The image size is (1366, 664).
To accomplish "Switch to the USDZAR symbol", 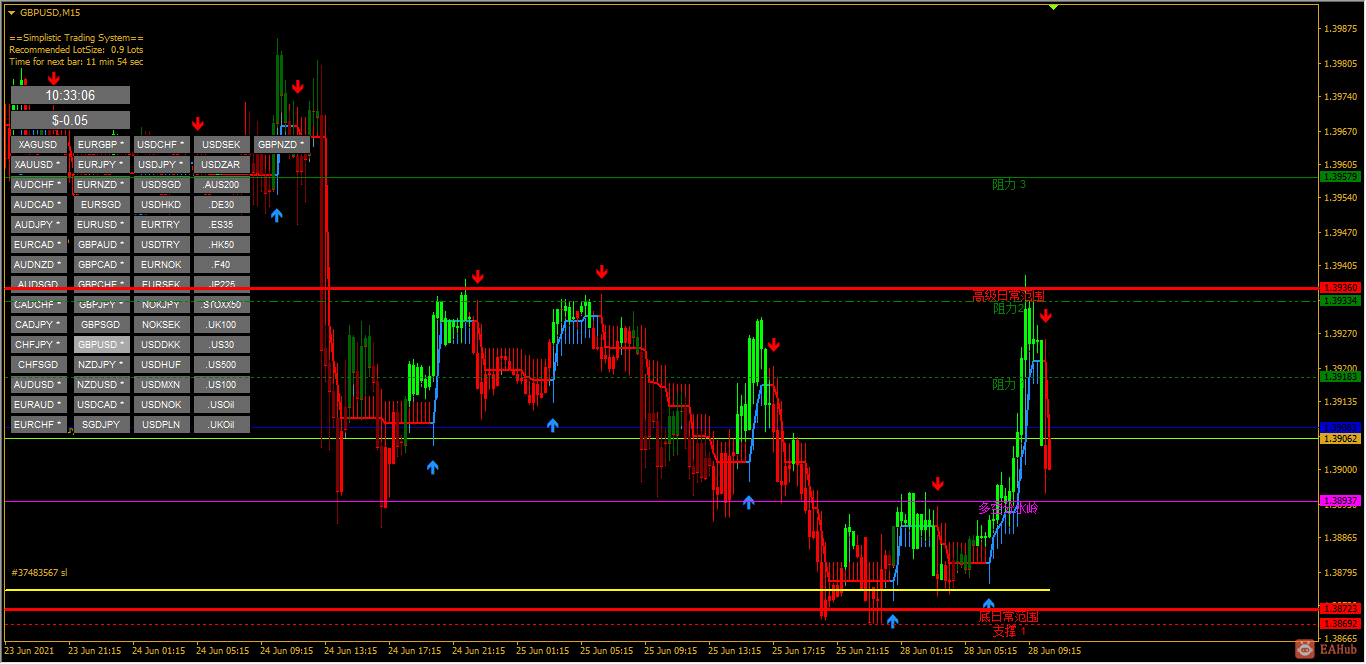I will pos(221,165).
